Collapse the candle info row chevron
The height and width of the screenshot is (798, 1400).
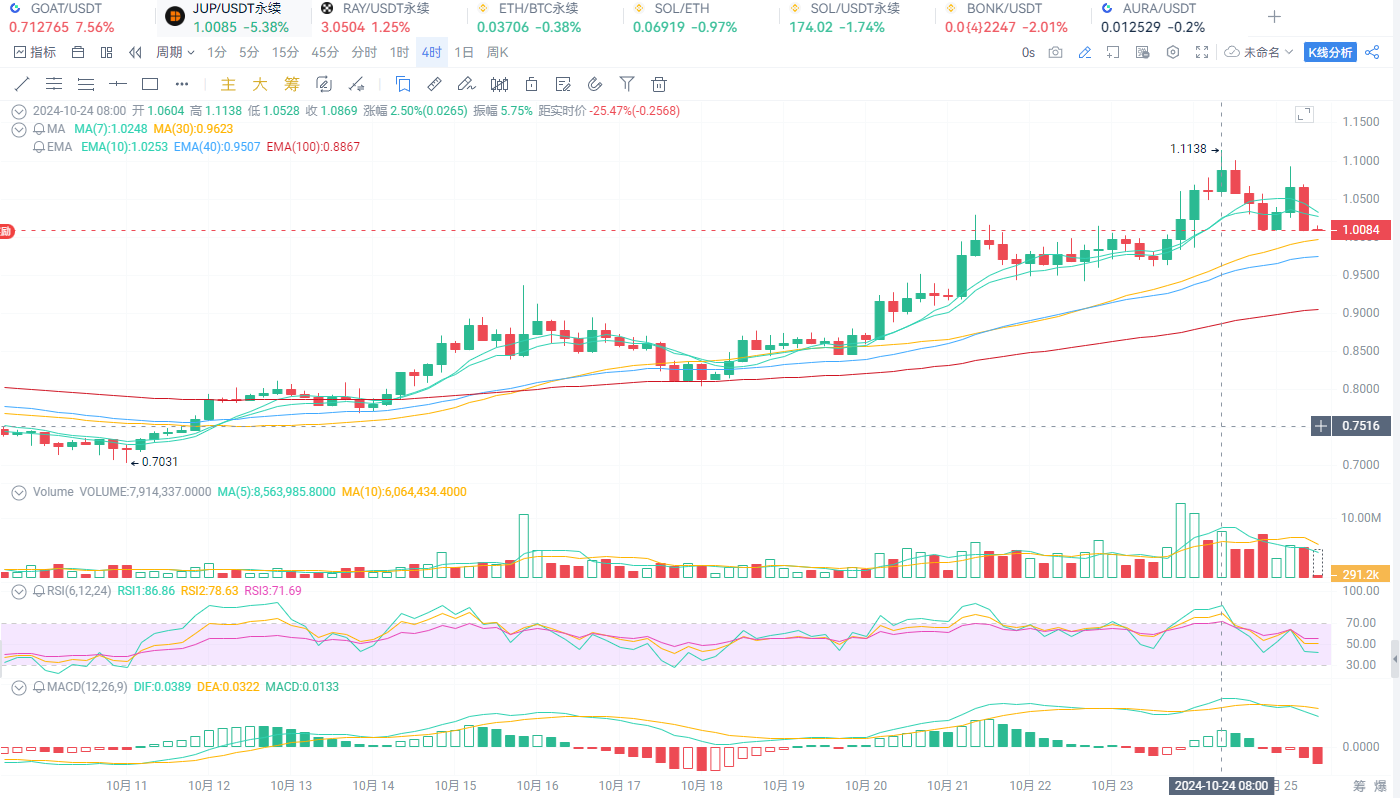tap(19, 111)
